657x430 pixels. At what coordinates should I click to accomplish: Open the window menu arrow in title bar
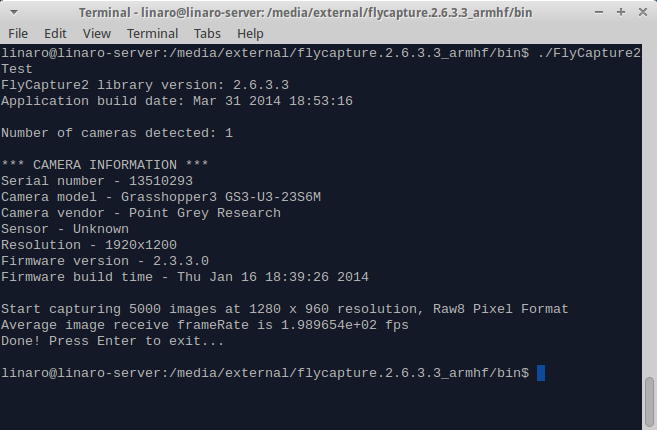[14, 13]
